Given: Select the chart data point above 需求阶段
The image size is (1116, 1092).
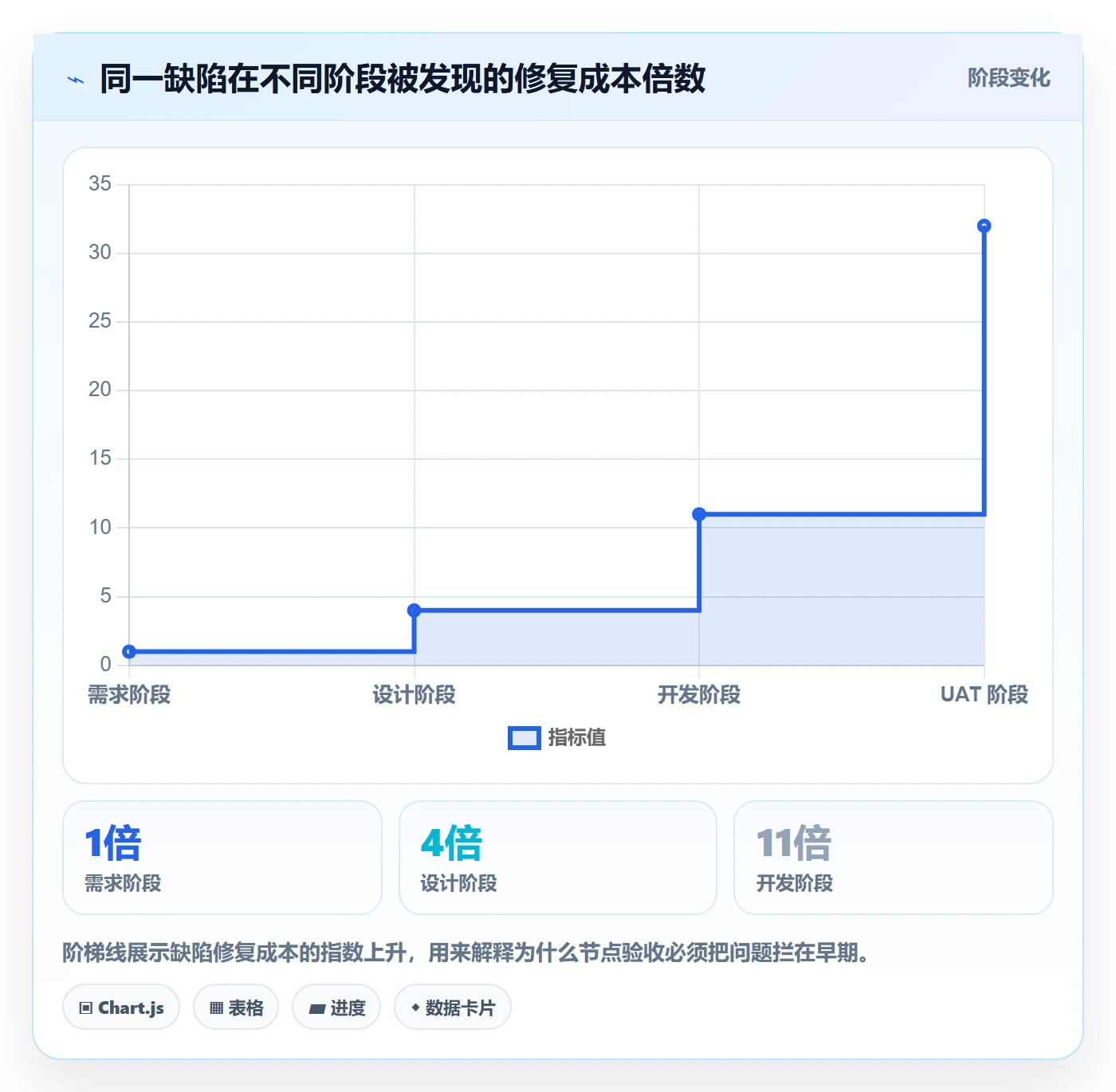Looking at the screenshot, I should point(129,652).
